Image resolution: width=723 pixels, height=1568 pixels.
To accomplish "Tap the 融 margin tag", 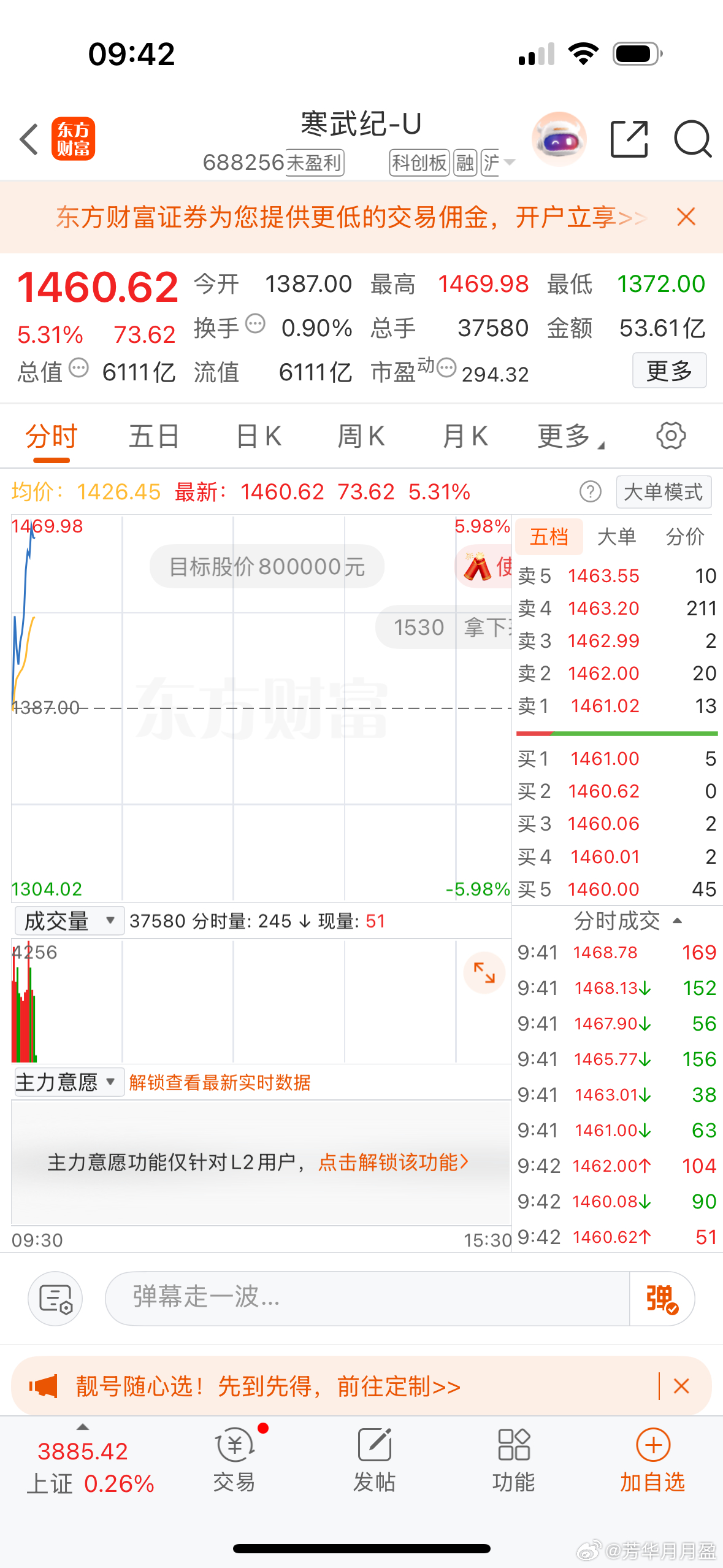I will pyautogui.click(x=465, y=163).
